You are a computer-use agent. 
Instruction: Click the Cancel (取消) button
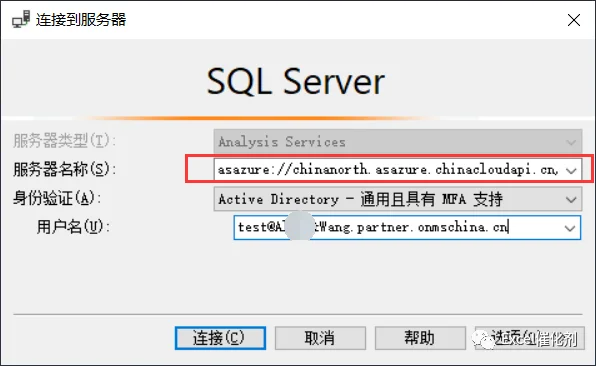(320, 338)
